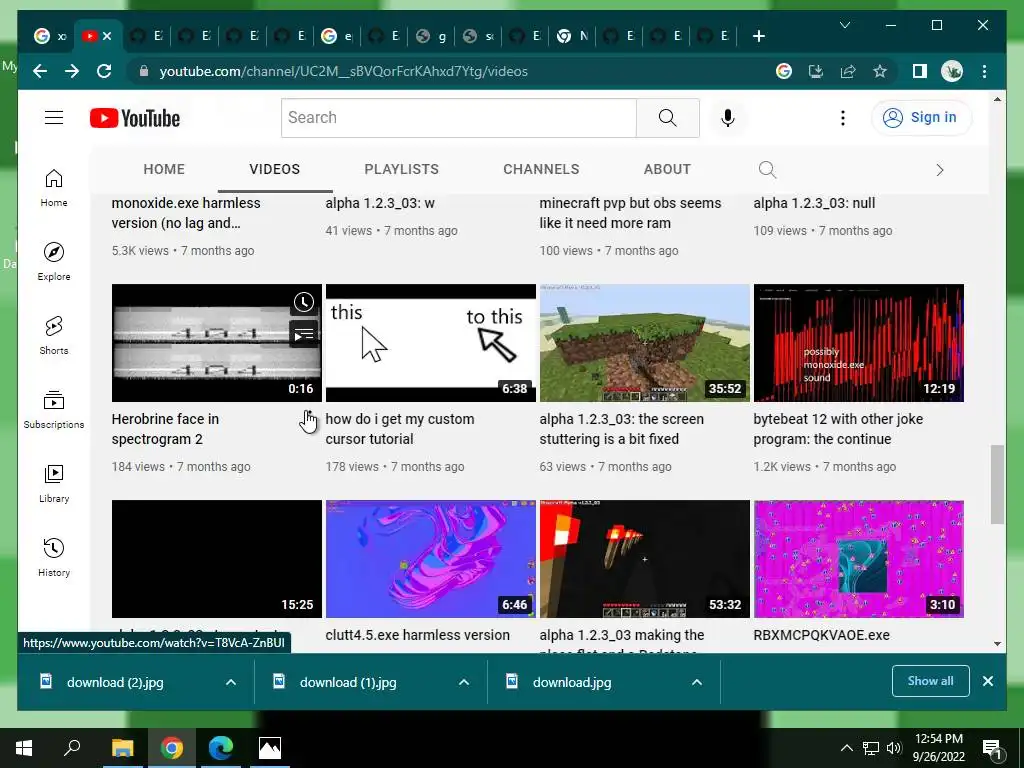Image resolution: width=1024 pixels, height=768 pixels.
Task: Open a new browser tab
Action: pos(758,37)
